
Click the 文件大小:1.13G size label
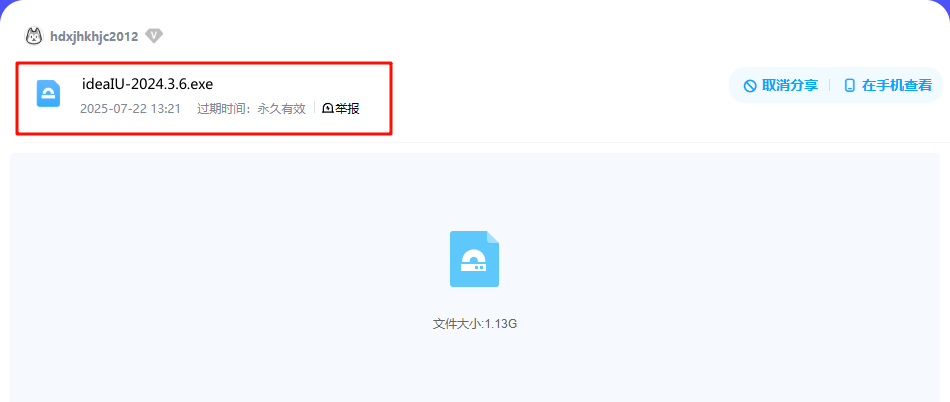[474, 324]
